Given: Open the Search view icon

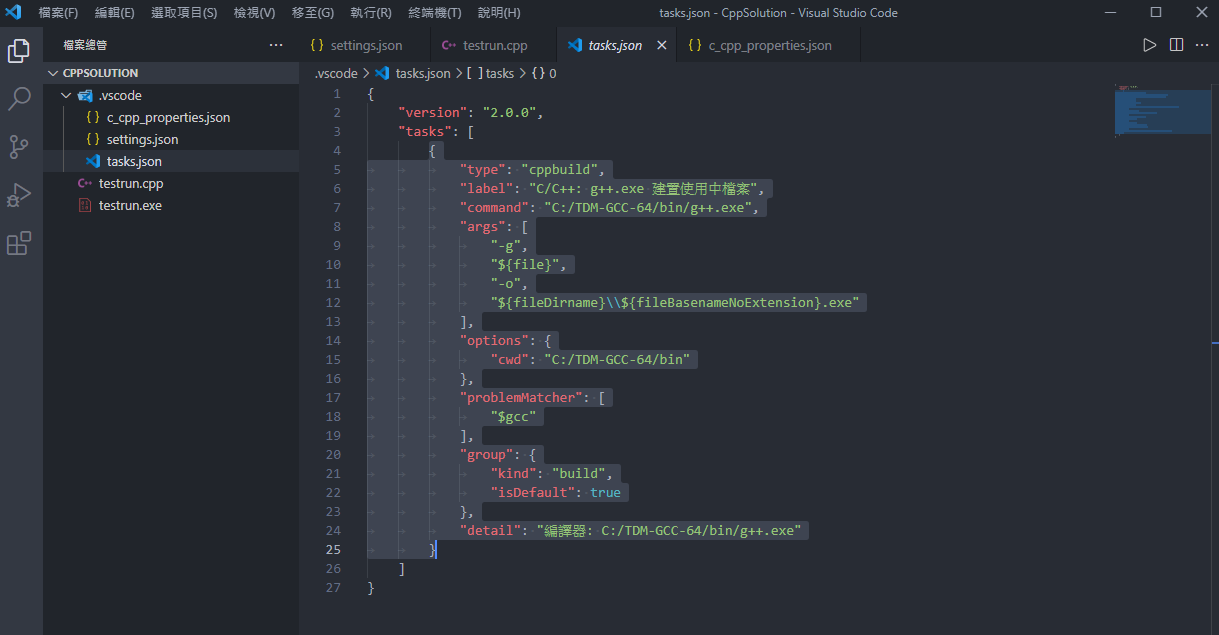Looking at the screenshot, I should click(19, 98).
